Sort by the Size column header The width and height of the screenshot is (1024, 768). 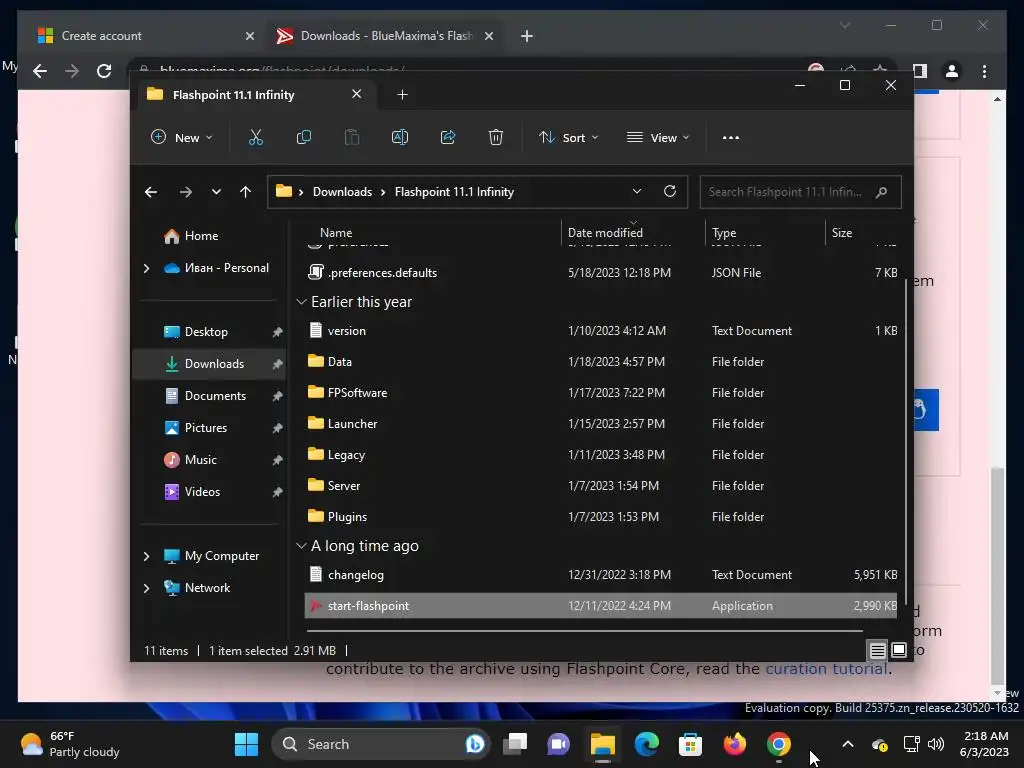(x=863, y=232)
